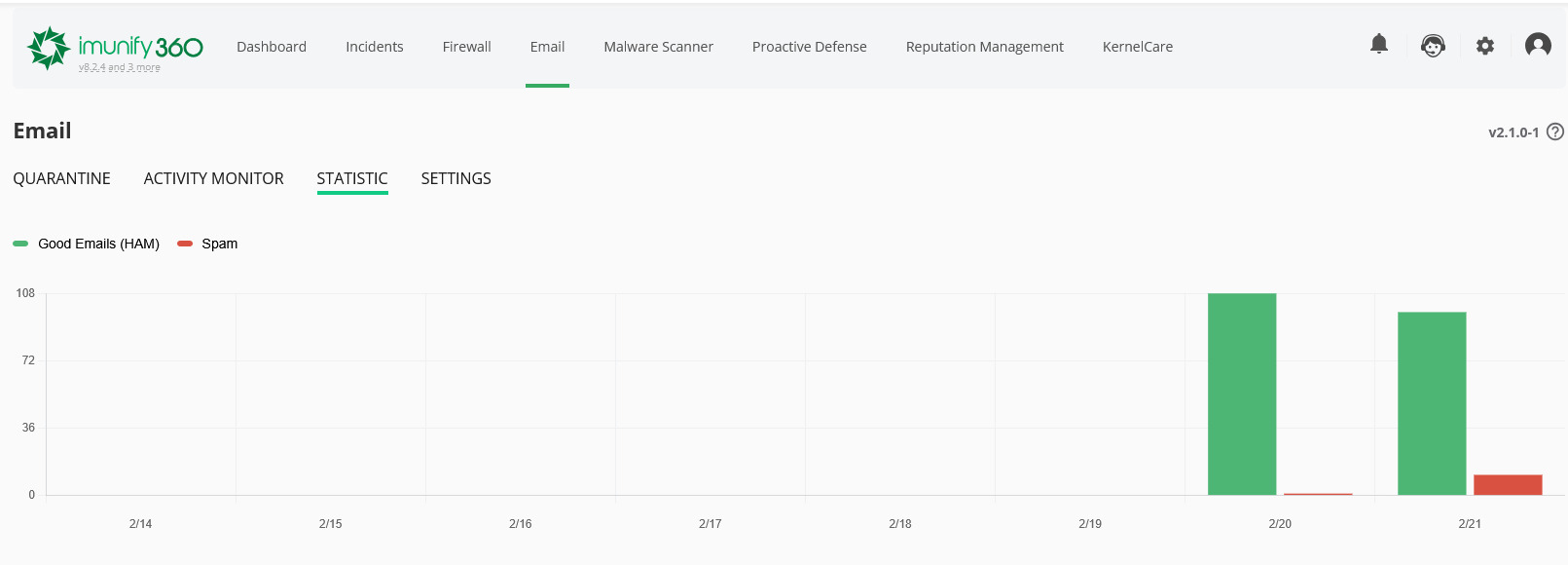Go to the Dashboard menu
Viewport: 1568px width, 565px height.
[272, 47]
